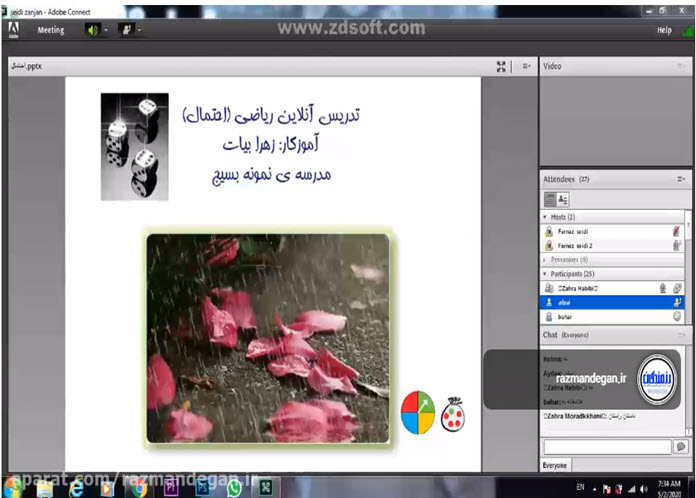Show hidden system tray icons
This screenshot has height=498, width=696.
tap(594, 489)
